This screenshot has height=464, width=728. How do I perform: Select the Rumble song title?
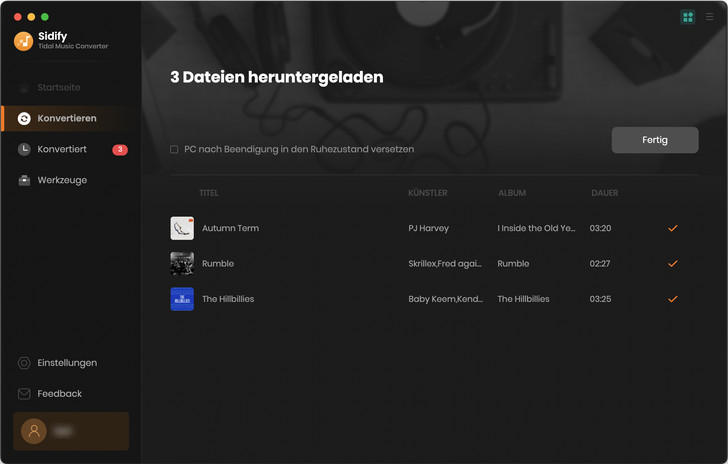[218, 263]
